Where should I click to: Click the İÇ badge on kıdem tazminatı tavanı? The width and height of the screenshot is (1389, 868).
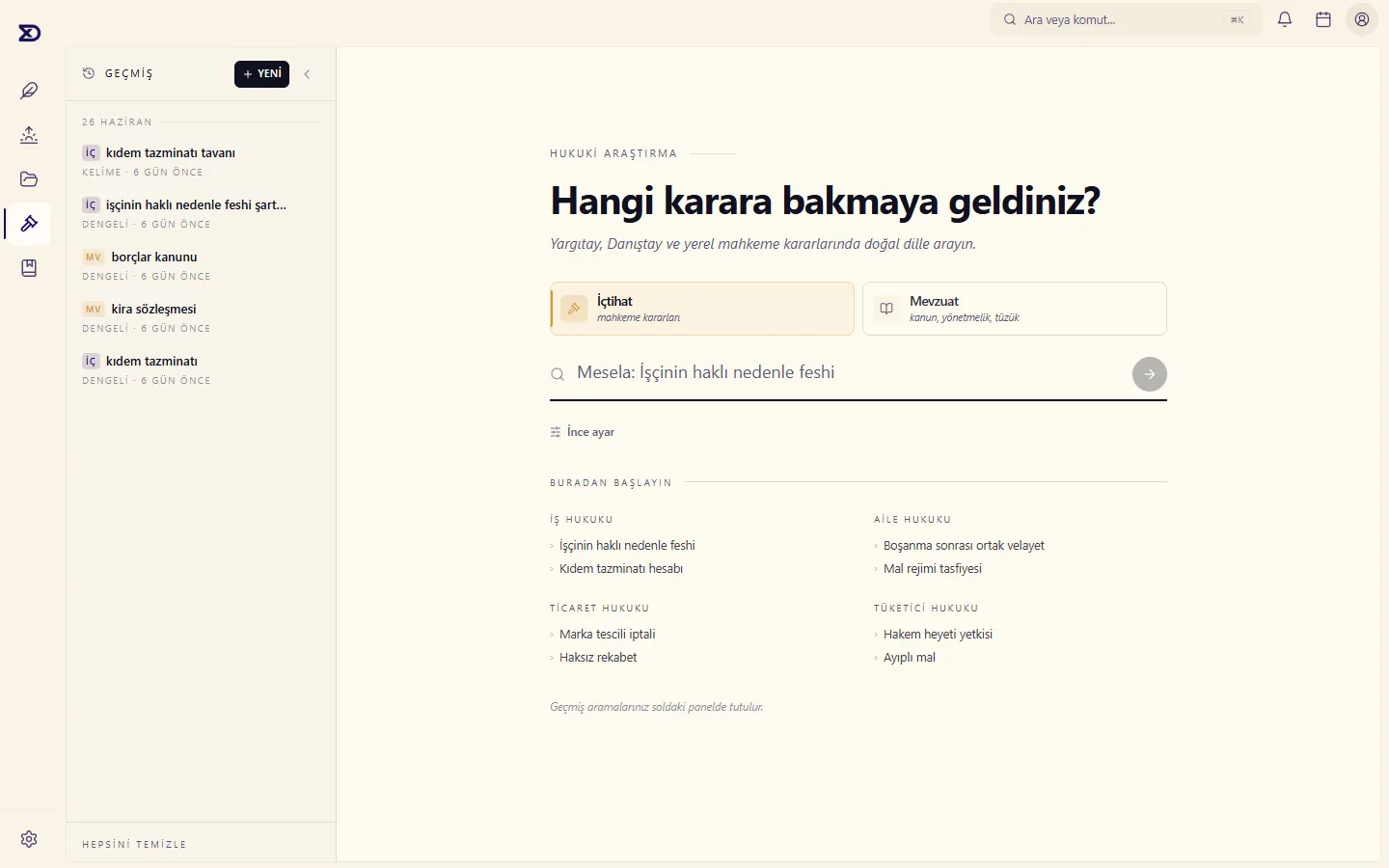(91, 153)
